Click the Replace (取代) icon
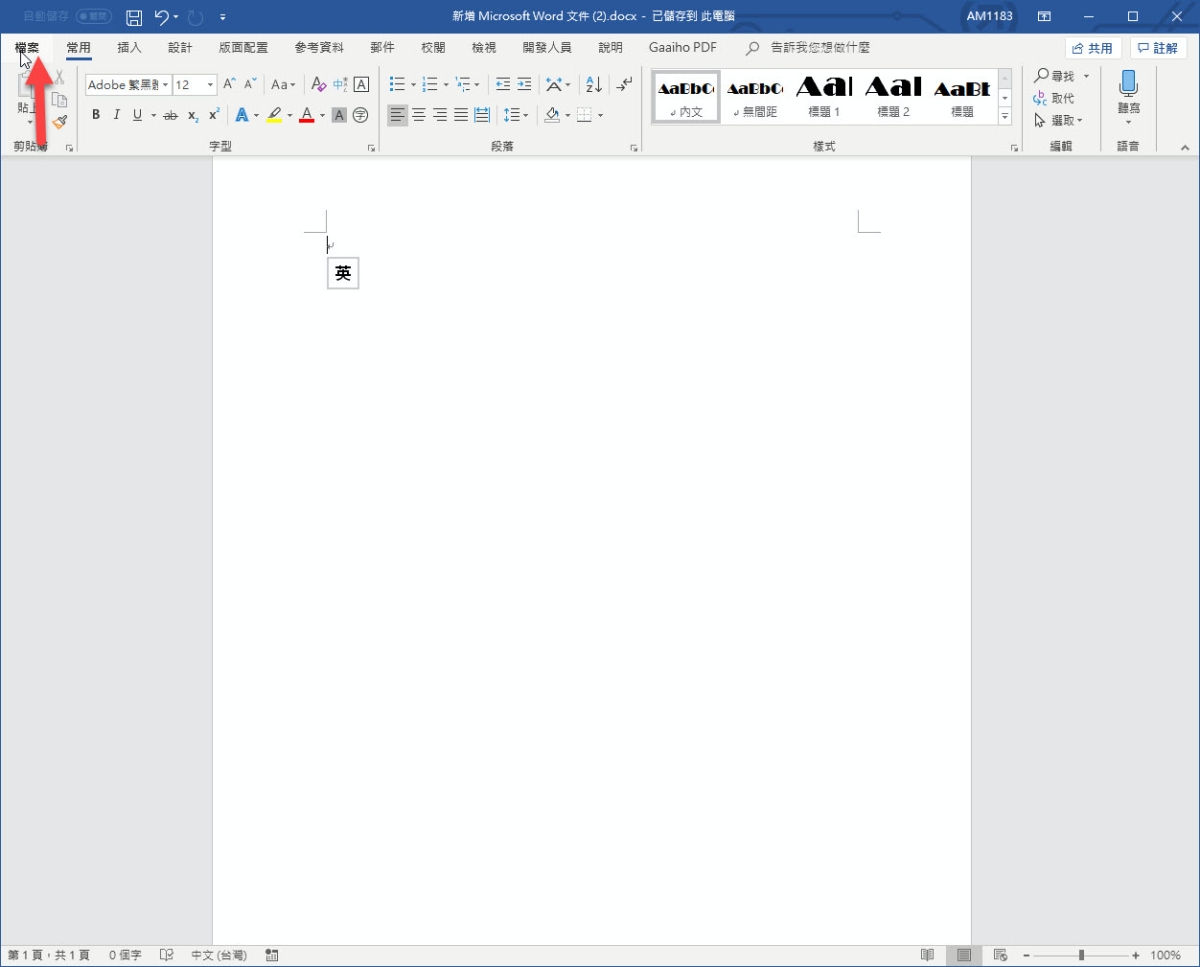Viewport: 1200px width, 967px height. [x=1054, y=98]
